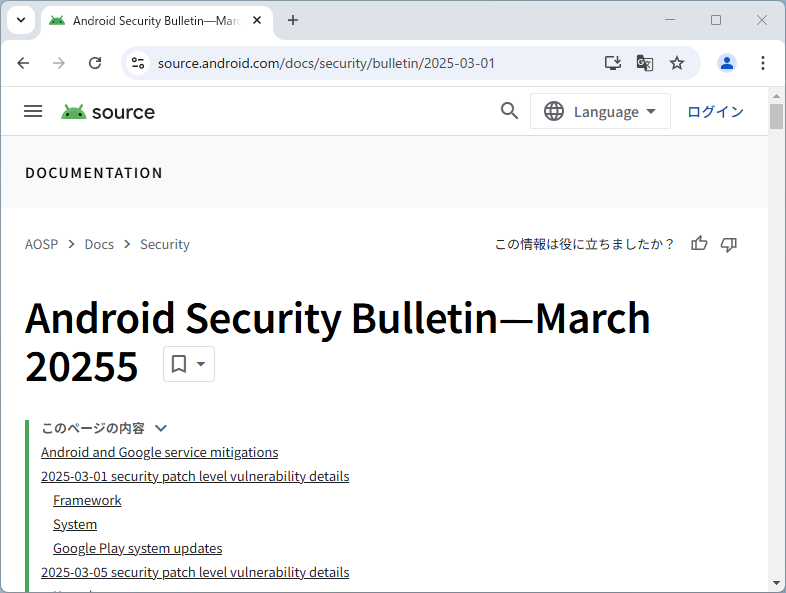
Task: Open Chrome three-dot menu
Action: 762,63
